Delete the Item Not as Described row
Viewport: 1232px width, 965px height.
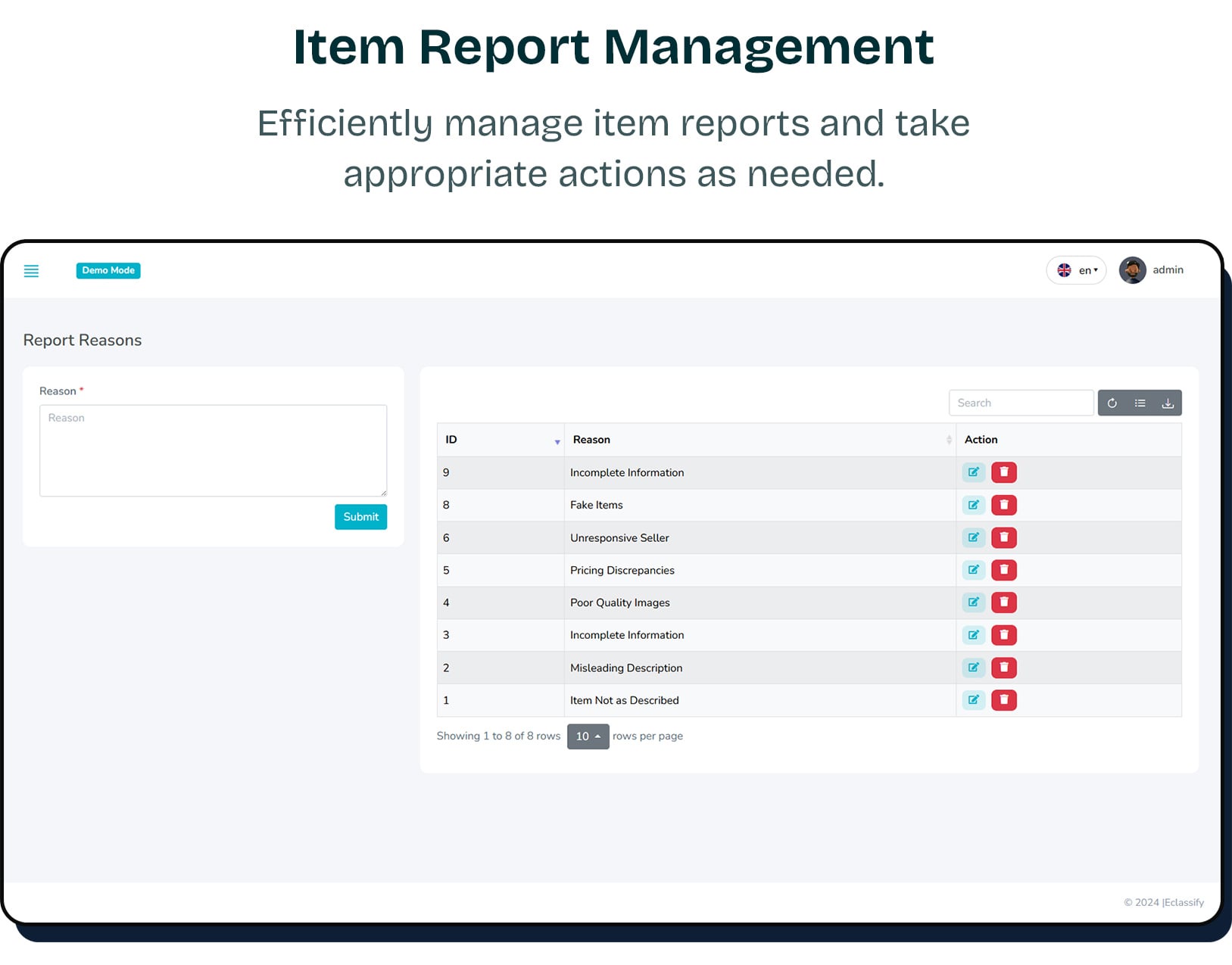tap(1003, 700)
